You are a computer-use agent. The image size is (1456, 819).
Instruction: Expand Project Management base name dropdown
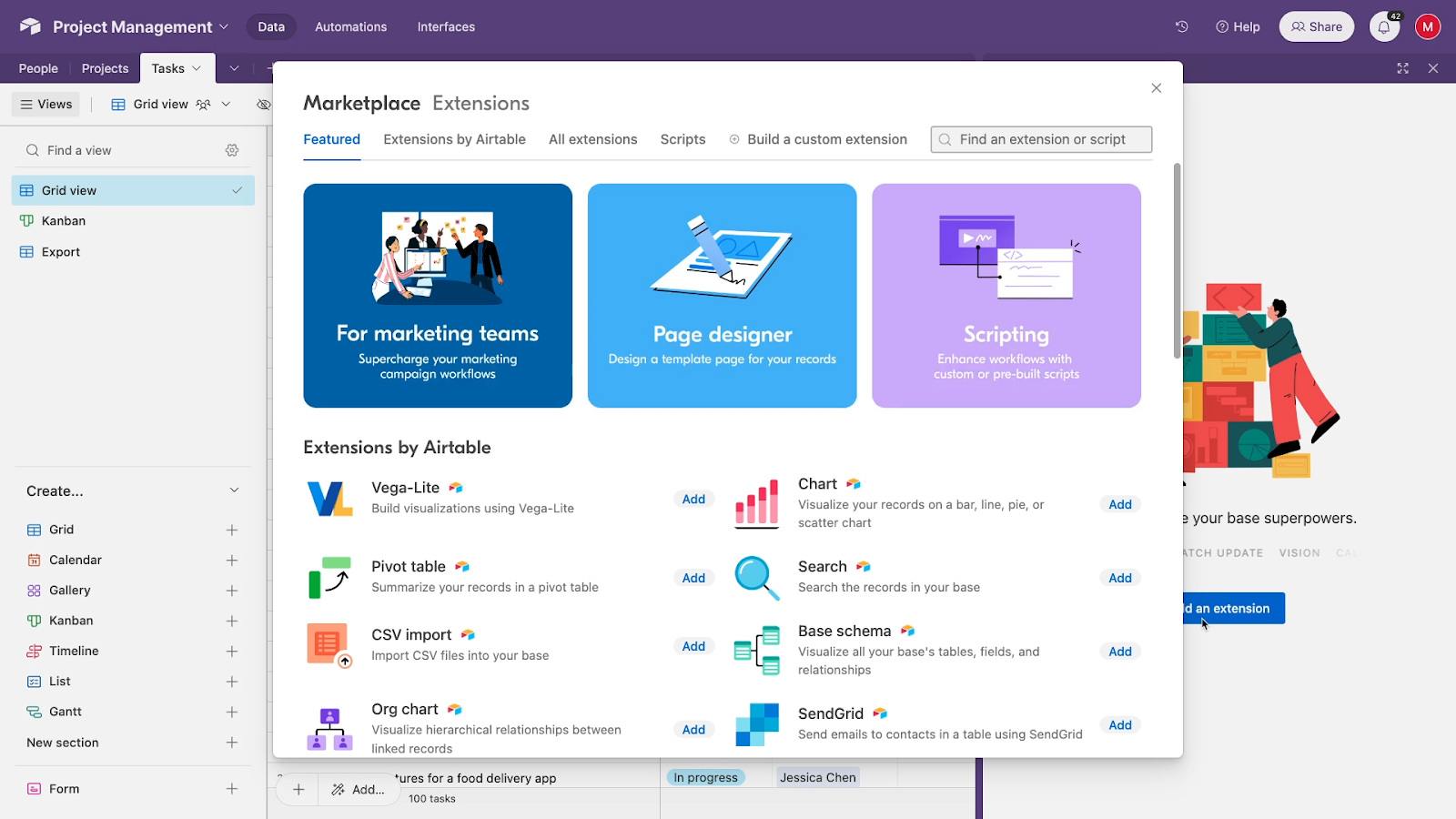pos(224,26)
